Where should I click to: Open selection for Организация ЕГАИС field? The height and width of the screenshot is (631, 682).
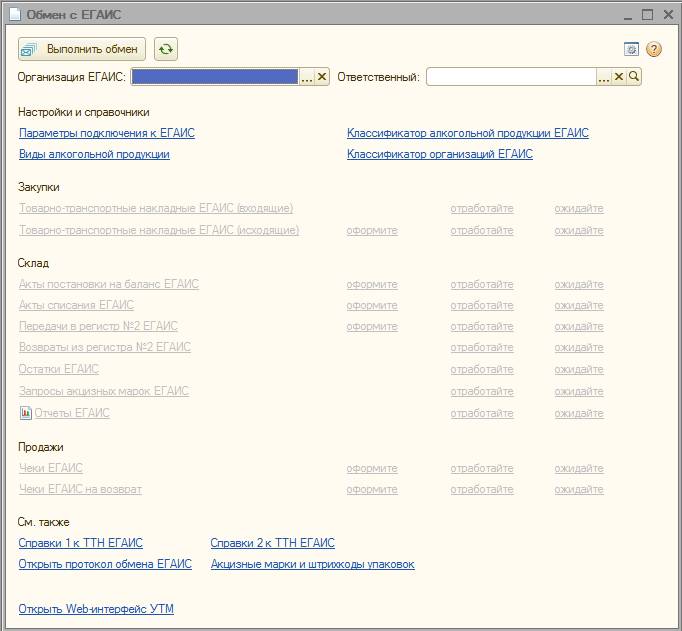[307, 77]
